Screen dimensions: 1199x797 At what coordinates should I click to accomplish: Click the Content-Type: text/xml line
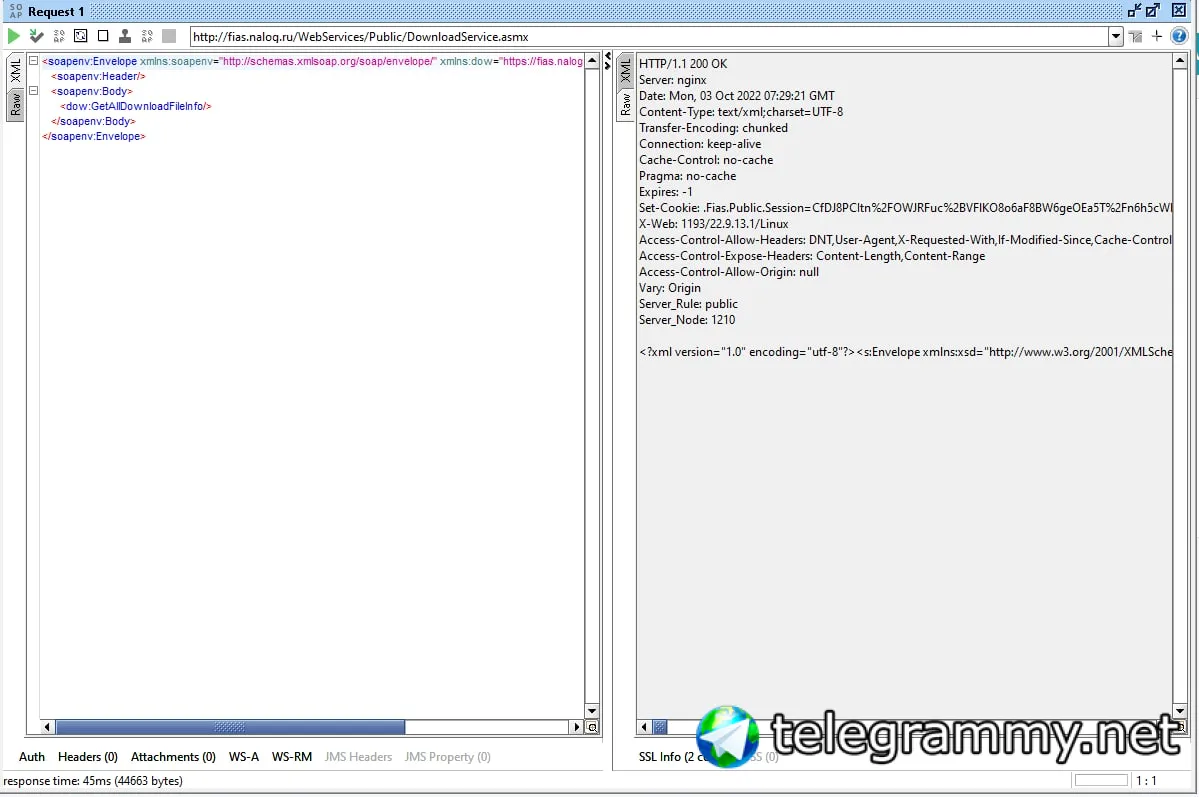[741, 112]
